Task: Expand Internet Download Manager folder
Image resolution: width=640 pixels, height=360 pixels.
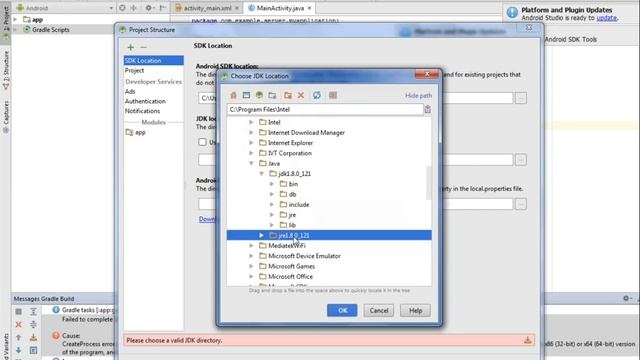Action: [251, 132]
